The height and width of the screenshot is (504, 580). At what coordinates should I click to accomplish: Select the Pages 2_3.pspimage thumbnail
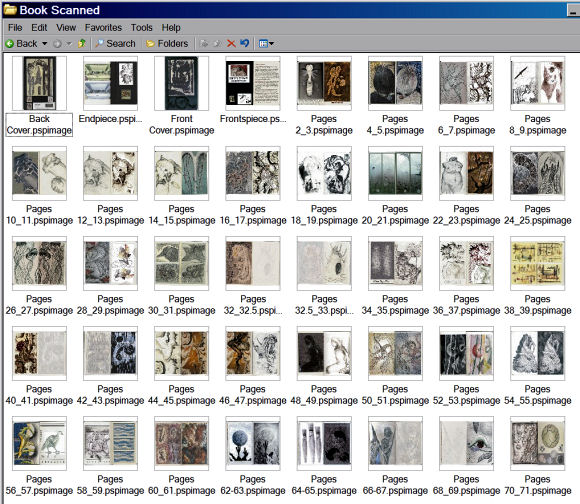click(x=324, y=83)
